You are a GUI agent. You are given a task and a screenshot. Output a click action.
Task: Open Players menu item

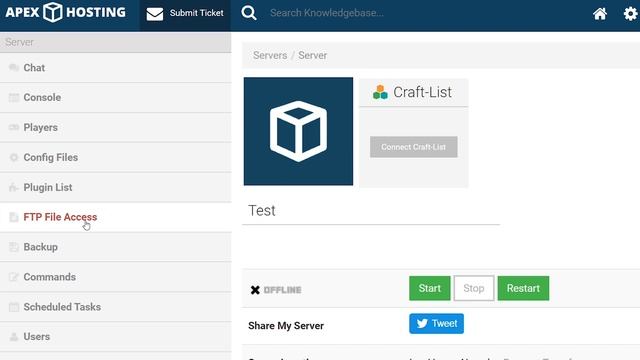pyautogui.click(x=116, y=127)
